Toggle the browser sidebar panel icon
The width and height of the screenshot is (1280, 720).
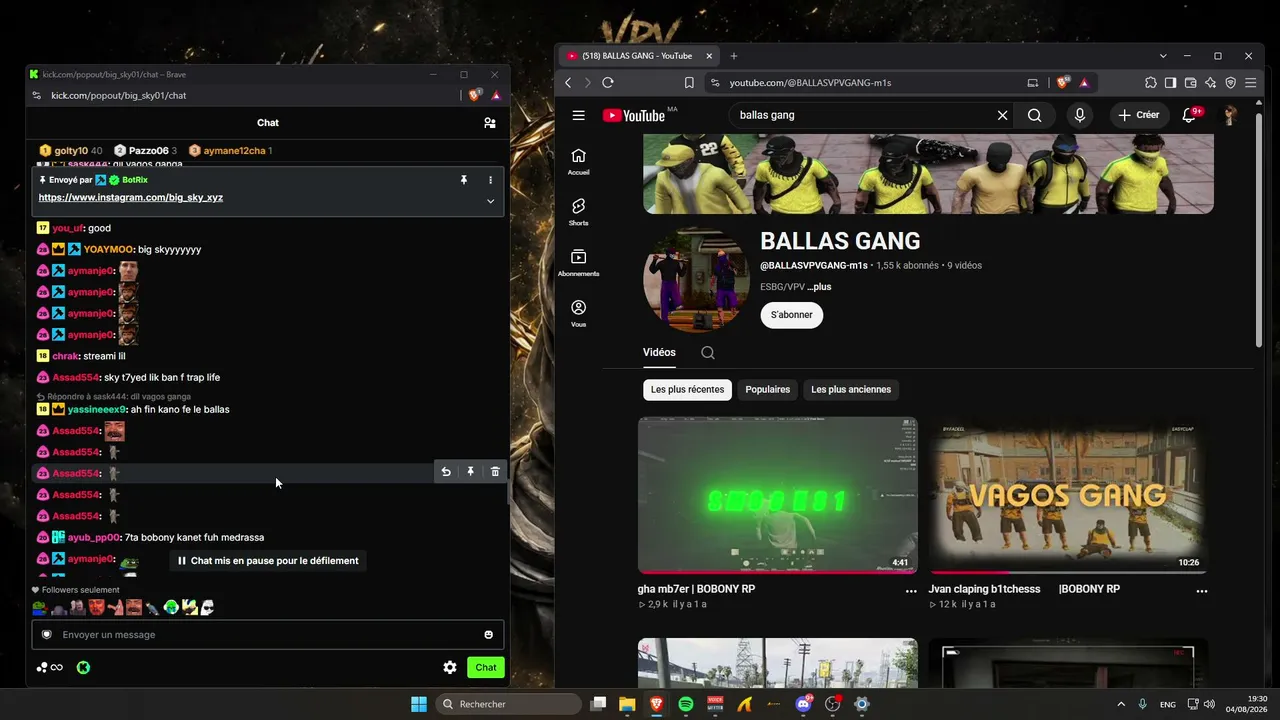pyautogui.click(x=1170, y=83)
